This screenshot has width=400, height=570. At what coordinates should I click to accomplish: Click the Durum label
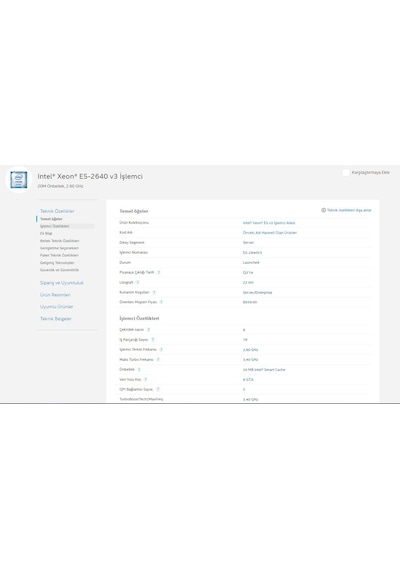125,262
